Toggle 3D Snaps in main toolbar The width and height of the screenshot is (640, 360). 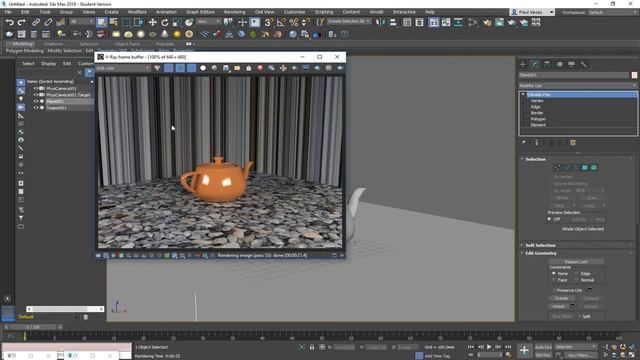(x=268, y=22)
